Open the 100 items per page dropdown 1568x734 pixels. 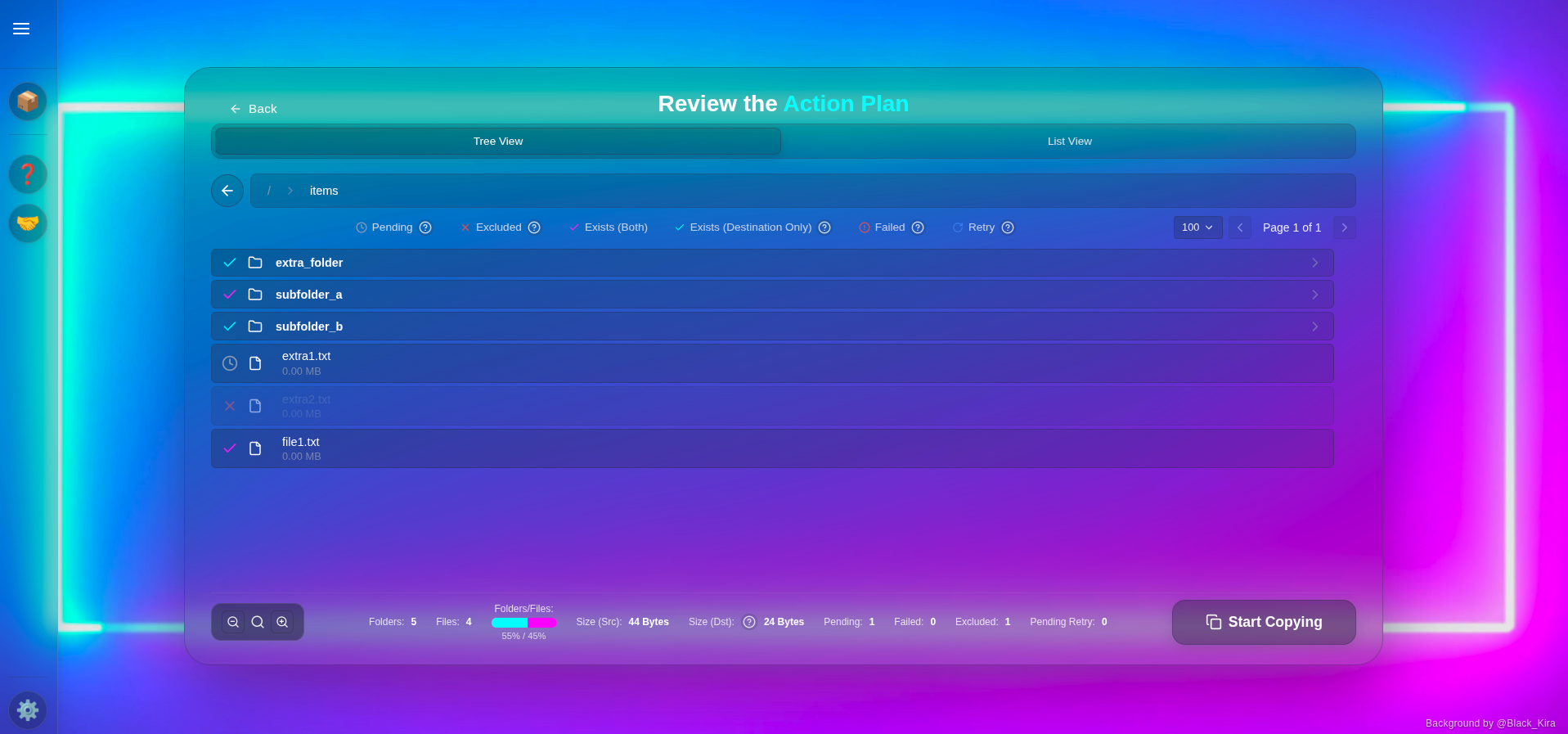(1197, 227)
